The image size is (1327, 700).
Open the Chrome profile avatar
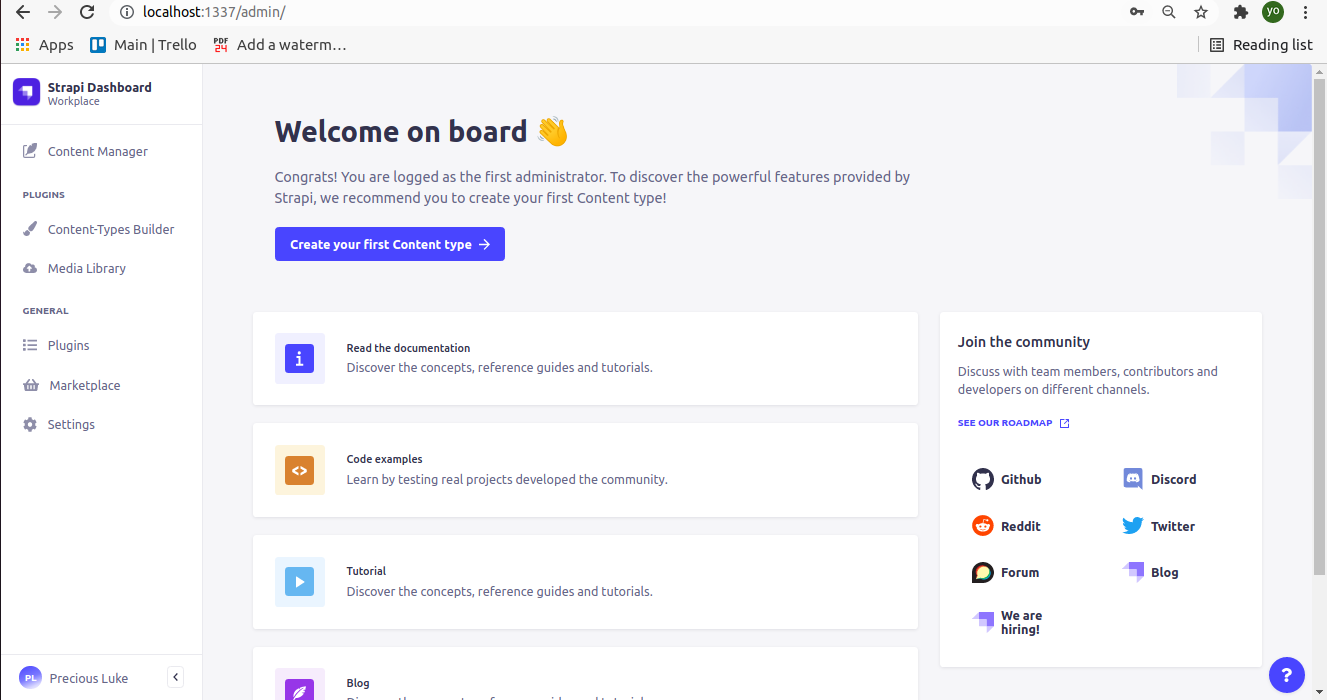tap(1272, 12)
